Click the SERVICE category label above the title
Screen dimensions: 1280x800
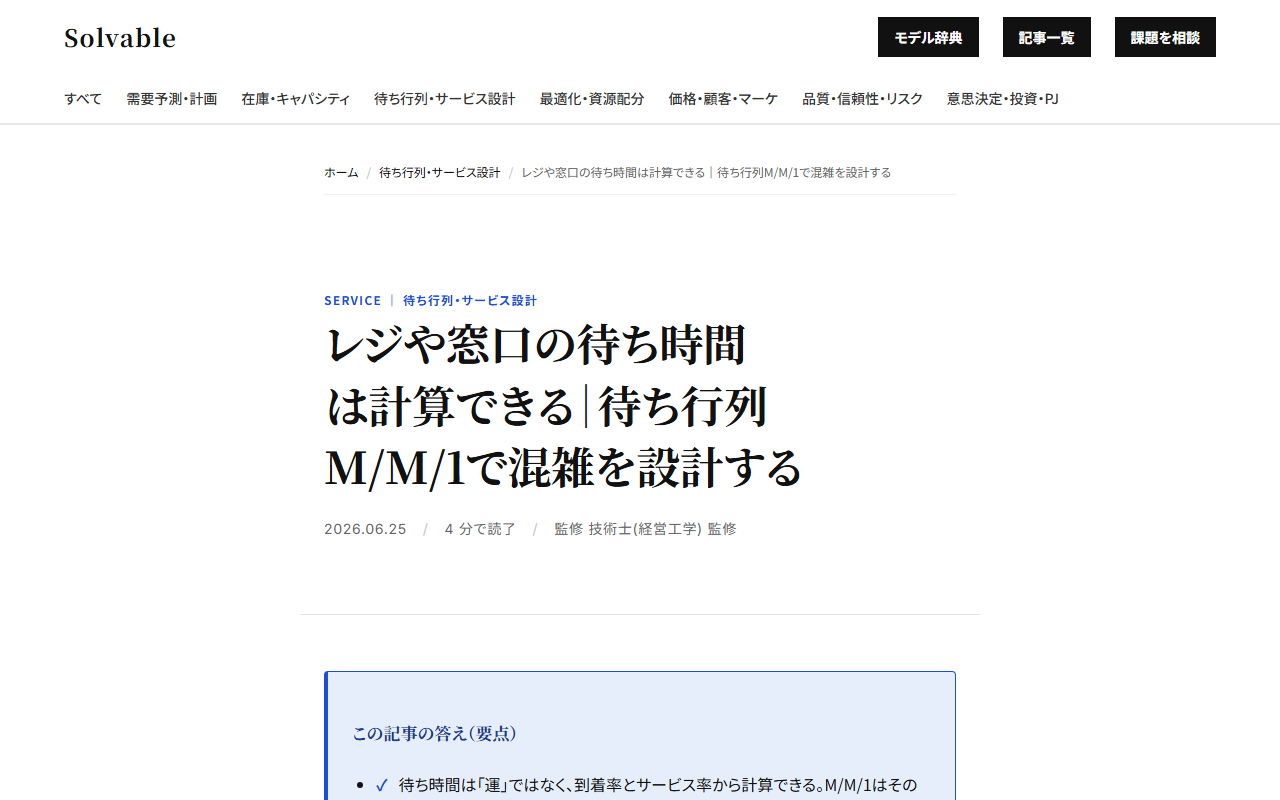pyautogui.click(x=353, y=300)
